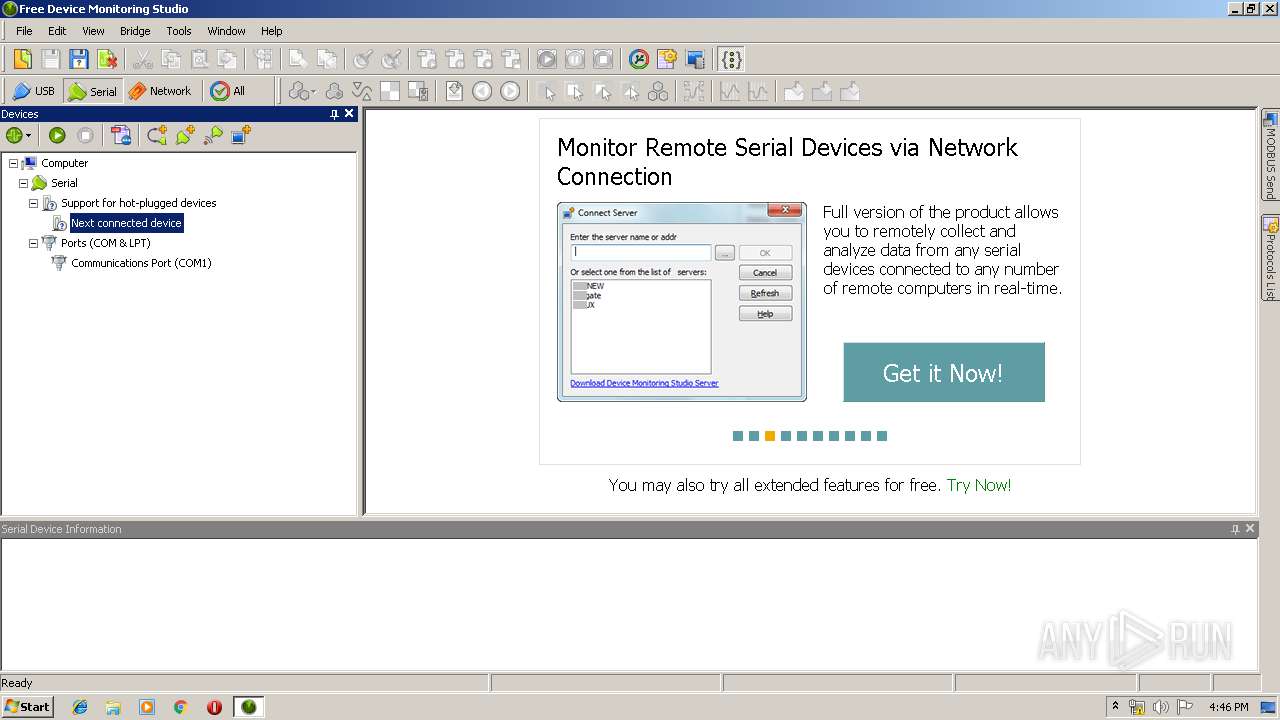Screen dimensions: 1280x720
Task: Open the View menu
Action: click(x=93, y=31)
